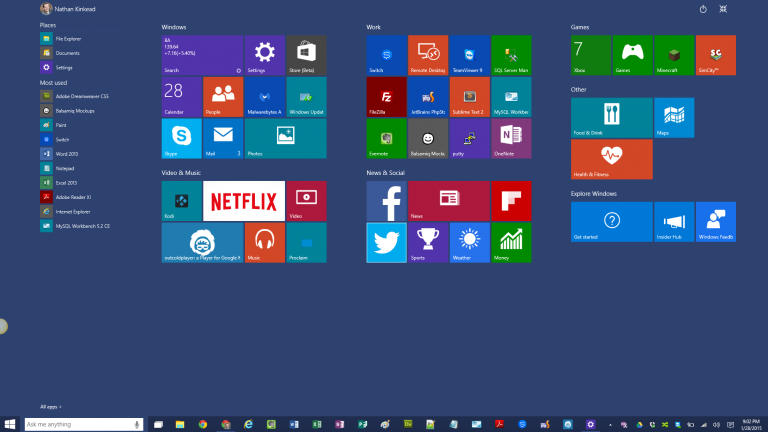
Task: Launch the Malwarebytes tile
Action: [x=264, y=97]
